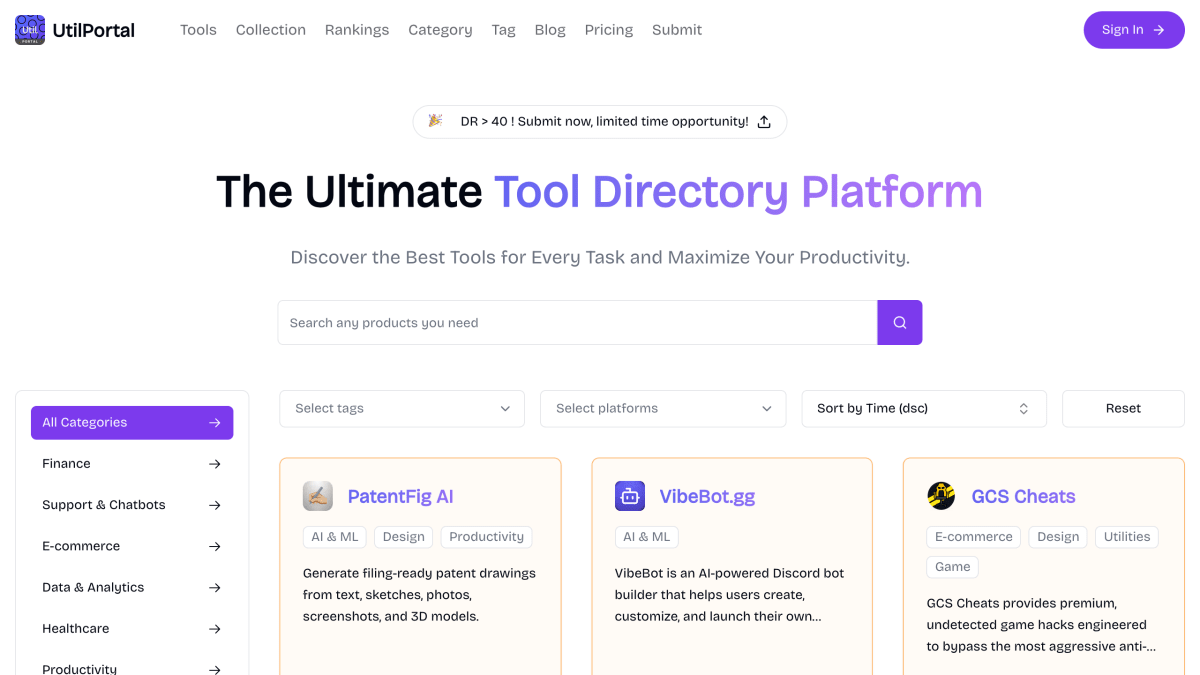Viewport: 1200px width, 675px height.
Task: Click Game tag on GCS Cheats card
Action: coord(953,567)
